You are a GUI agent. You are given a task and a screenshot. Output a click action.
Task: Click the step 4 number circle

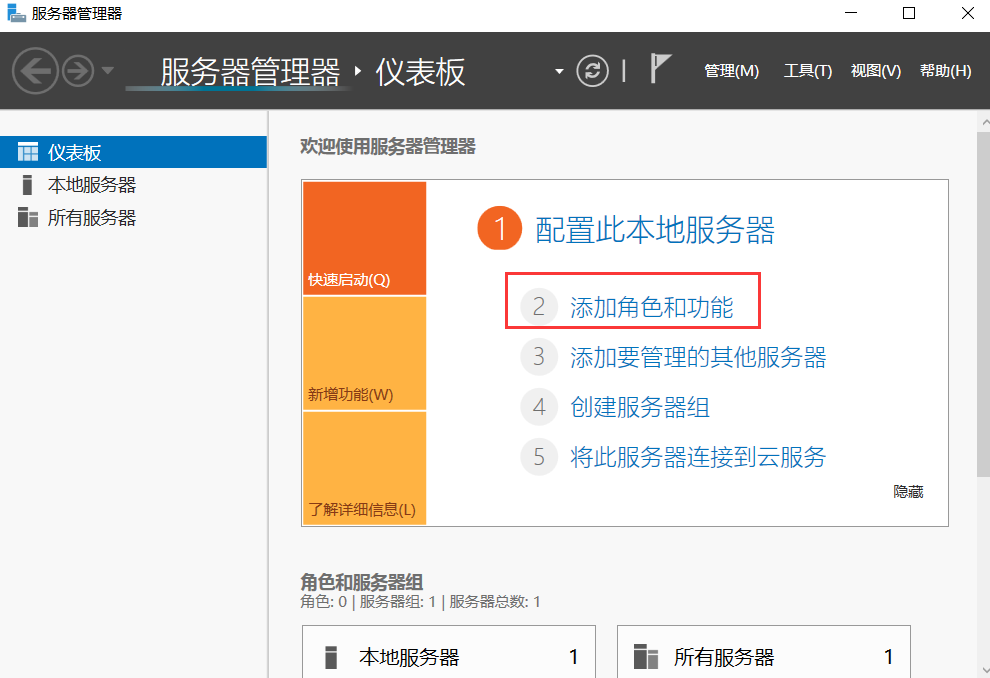click(x=539, y=407)
